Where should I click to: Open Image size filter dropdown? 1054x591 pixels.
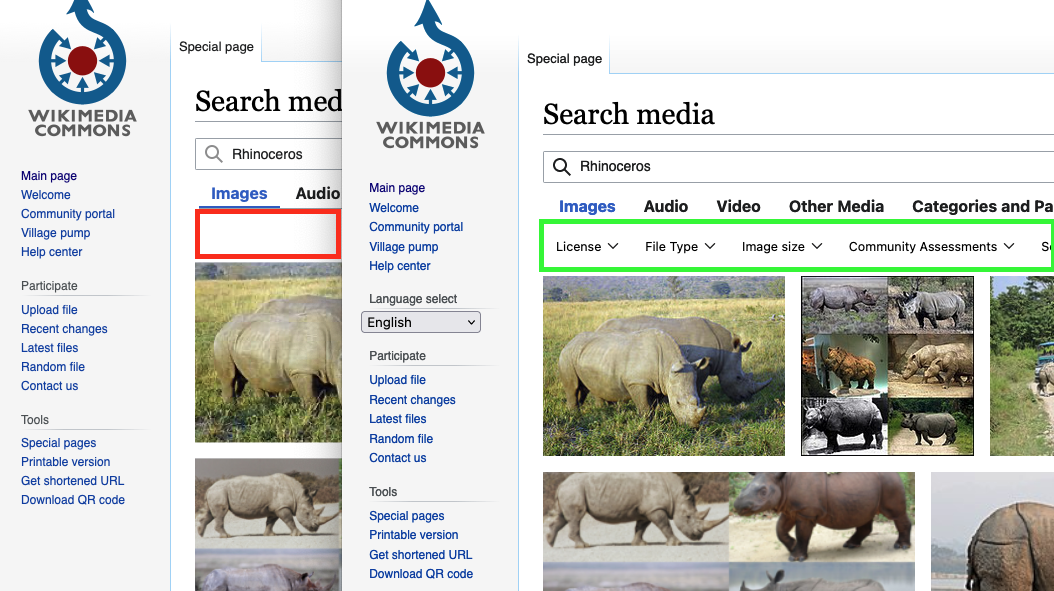click(x=782, y=247)
